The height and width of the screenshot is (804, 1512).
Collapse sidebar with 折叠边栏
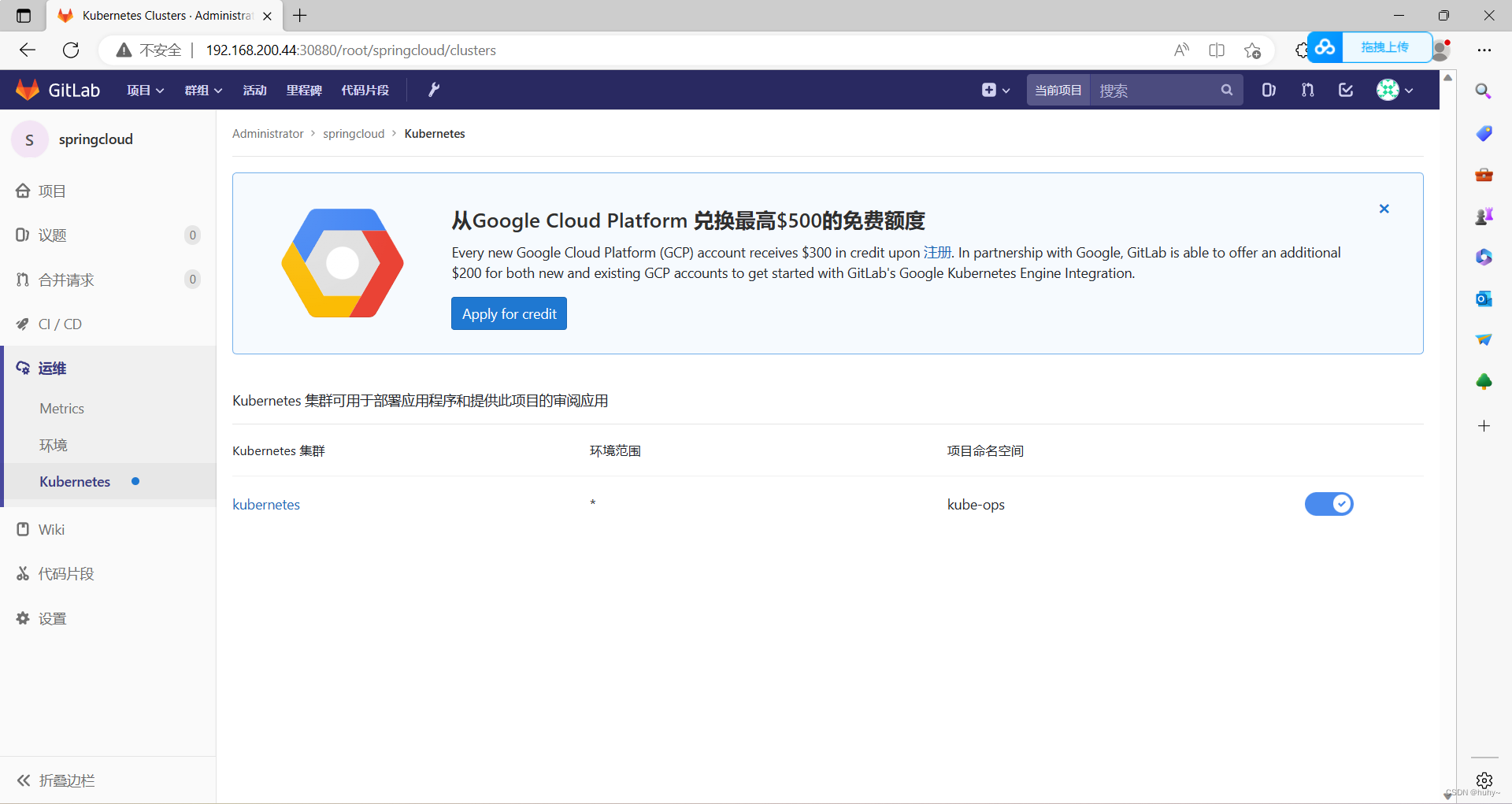pyautogui.click(x=56, y=780)
